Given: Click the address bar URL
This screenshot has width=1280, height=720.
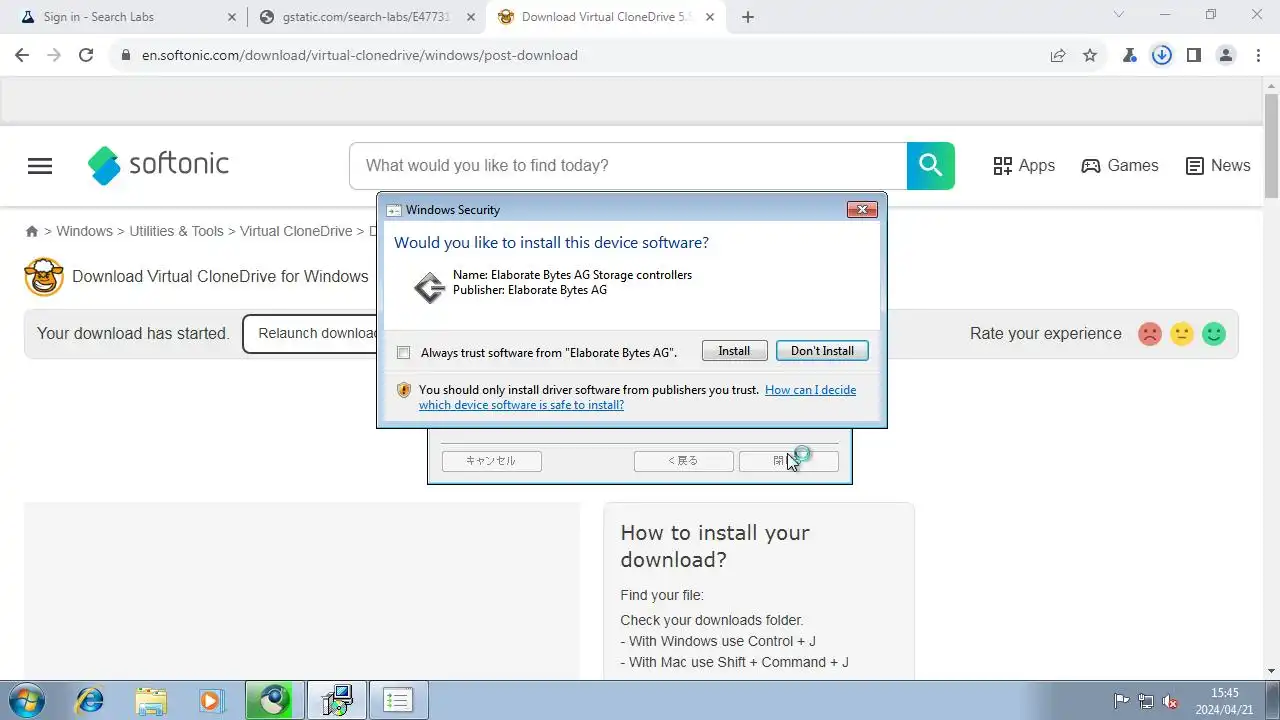Looking at the screenshot, I should pyautogui.click(x=360, y=55).
